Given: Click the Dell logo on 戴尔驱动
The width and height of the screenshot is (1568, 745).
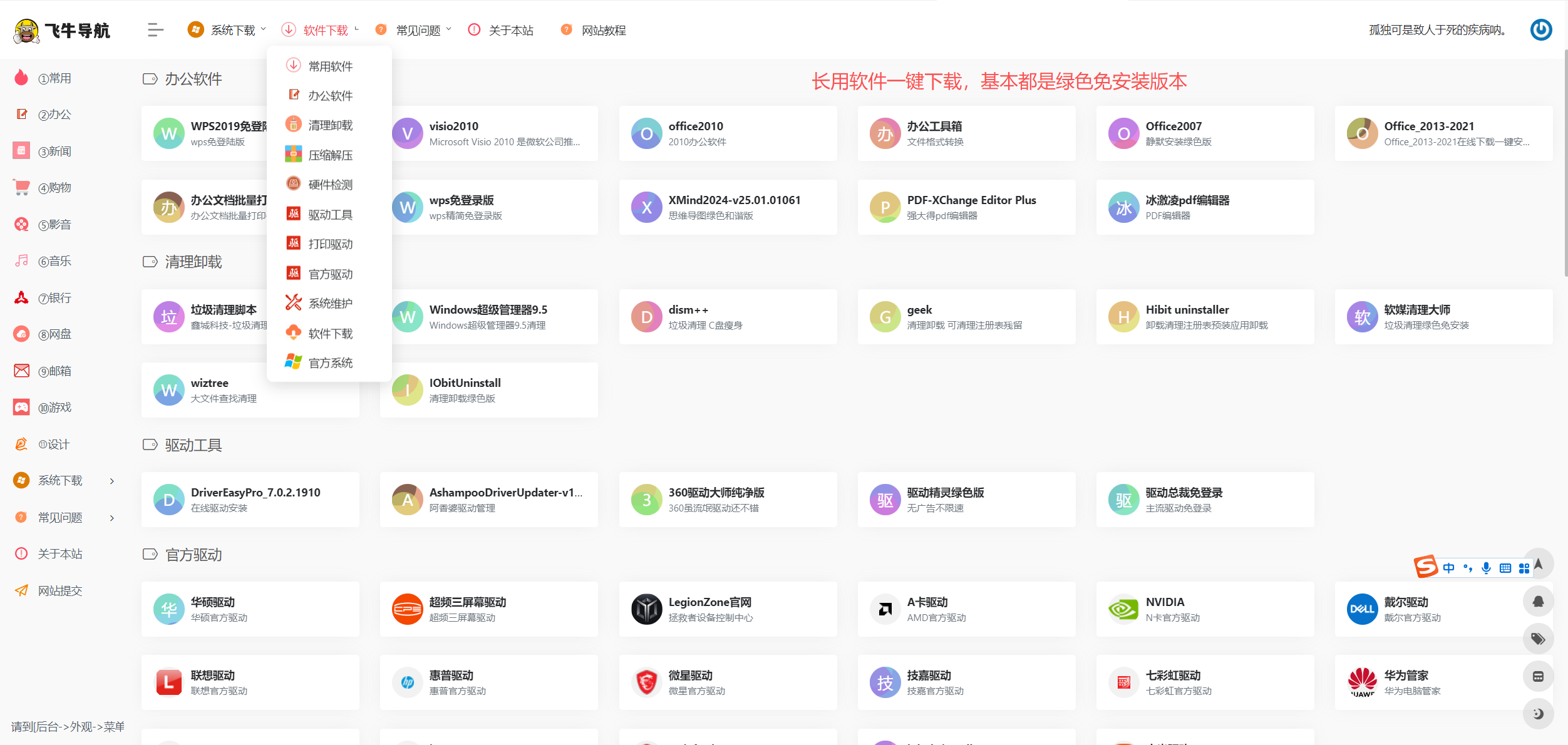Looking at the screenshot, I should pyautogui.click(x=1362, y=609).
